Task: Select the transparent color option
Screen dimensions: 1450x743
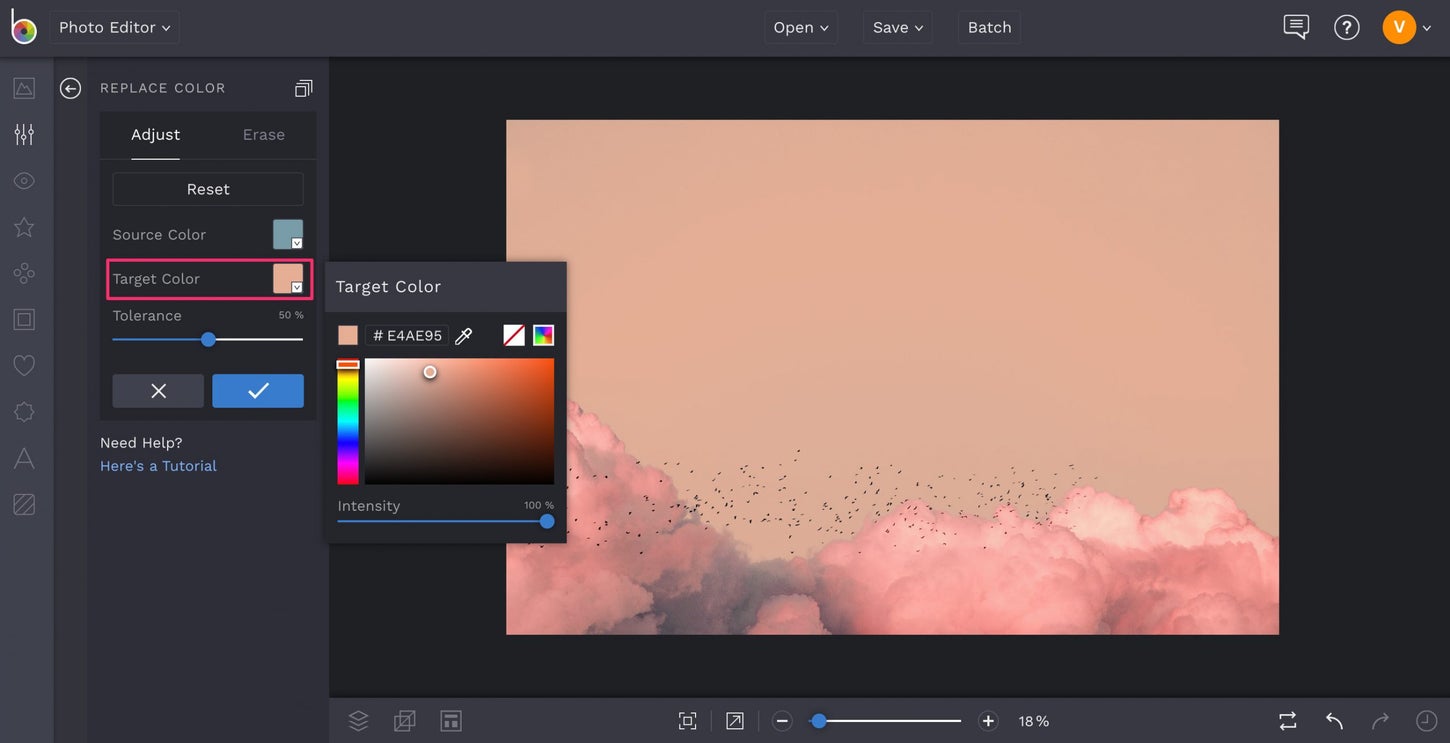Action: click(x=513, y=334)
